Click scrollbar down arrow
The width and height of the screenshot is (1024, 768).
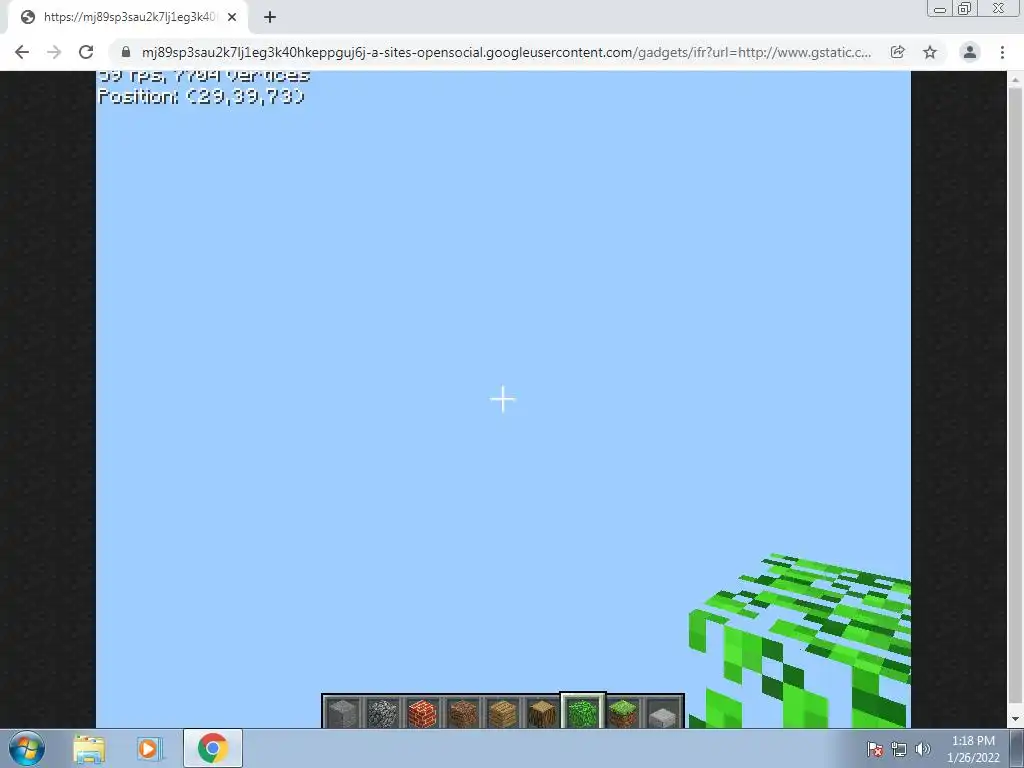pyautogui.click(x=1015, y=720)
